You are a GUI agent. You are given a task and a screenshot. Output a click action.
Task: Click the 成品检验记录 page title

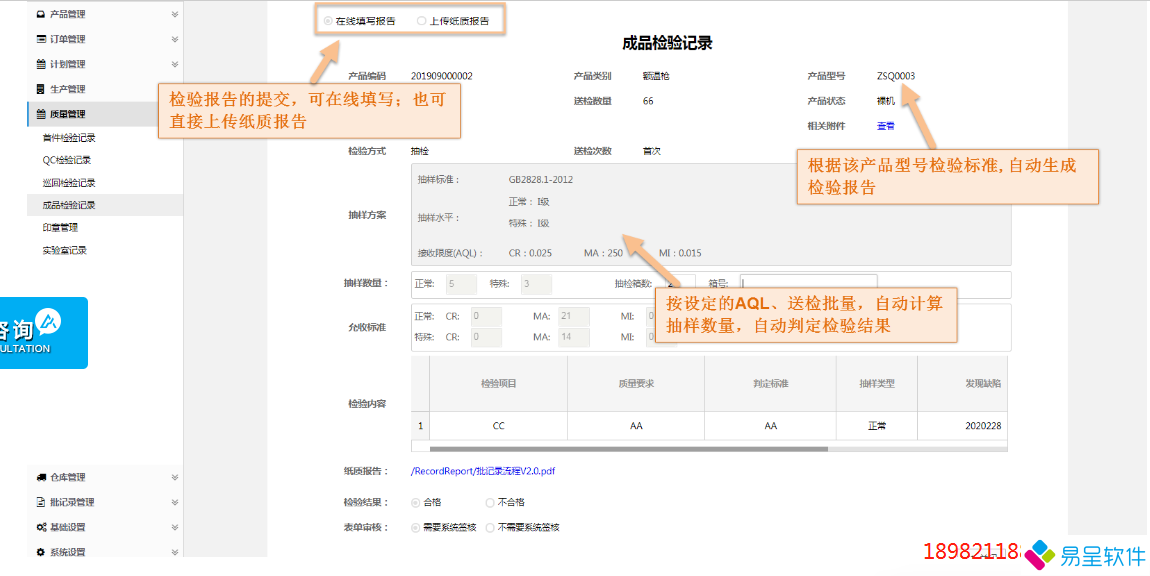point(667,44)
